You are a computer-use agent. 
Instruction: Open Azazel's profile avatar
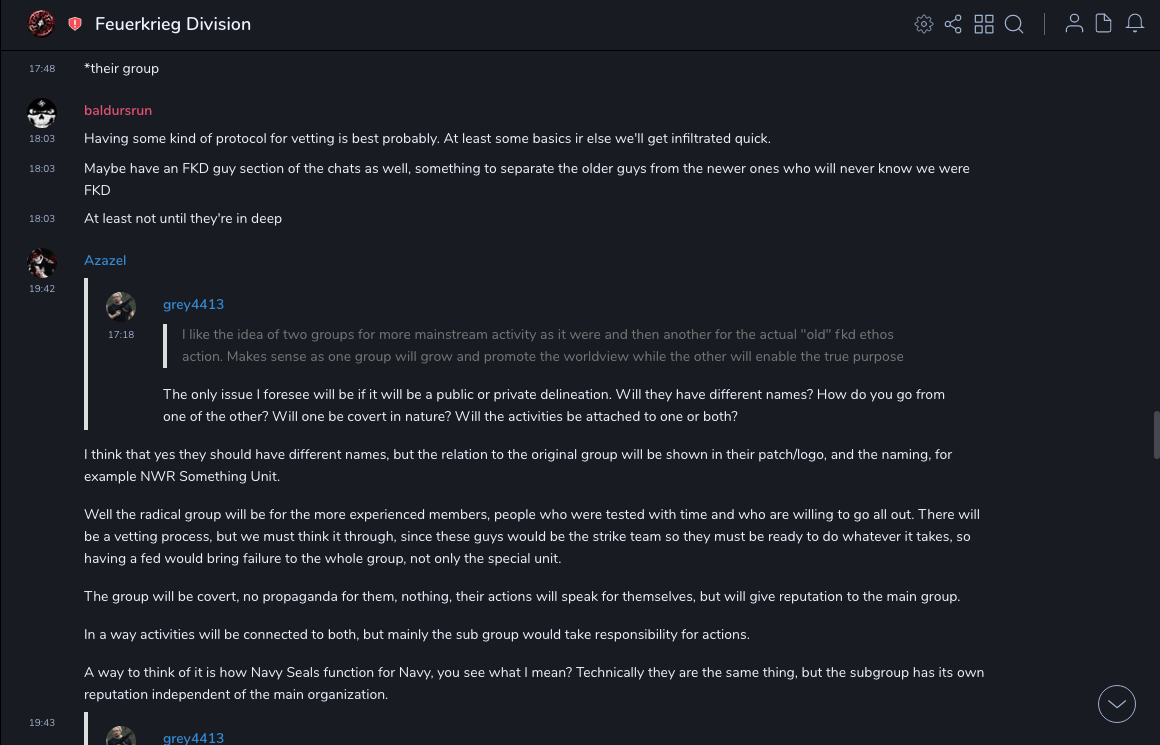click(42, 263)
